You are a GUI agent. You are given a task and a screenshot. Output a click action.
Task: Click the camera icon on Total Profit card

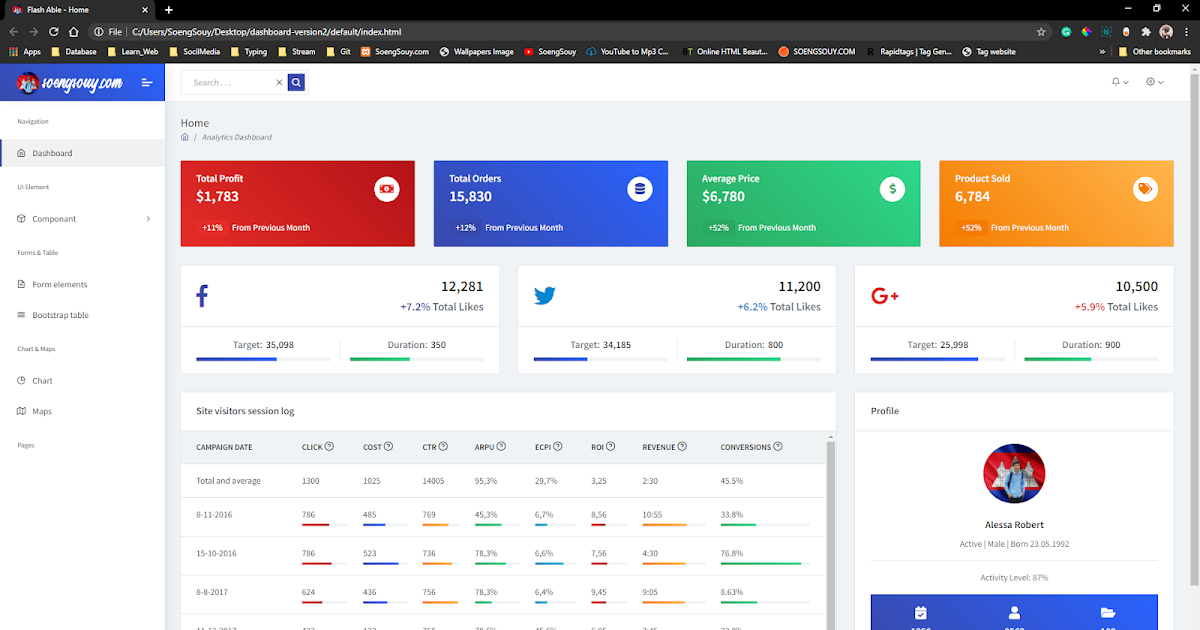point(386,188)
